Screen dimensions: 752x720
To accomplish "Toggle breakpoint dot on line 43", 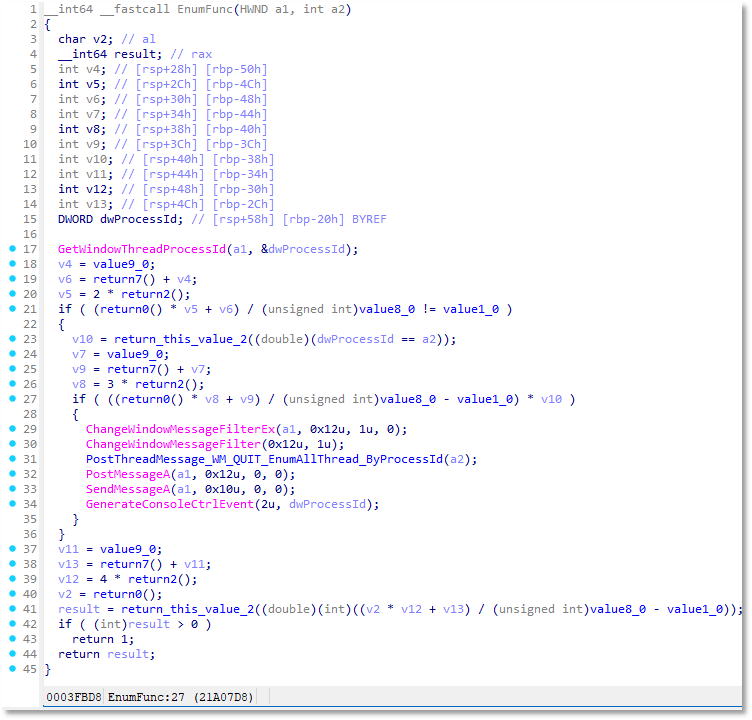I will pos(11,639).
